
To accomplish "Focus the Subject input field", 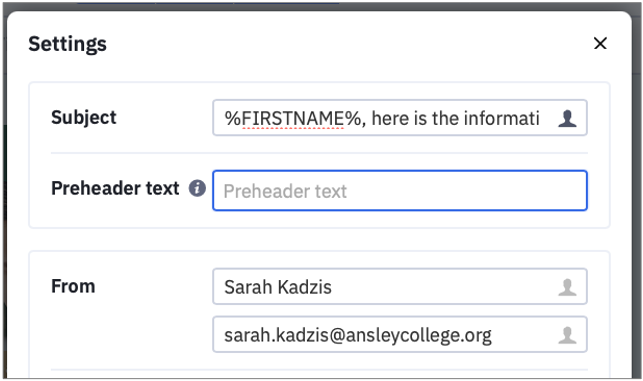I will coord(400,118).
